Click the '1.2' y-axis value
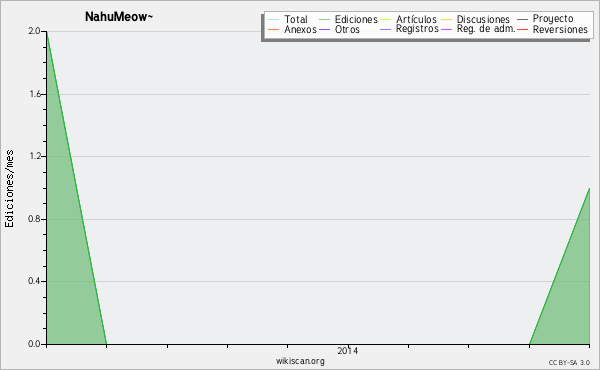This screenshot has height=370, width=600. tap(35, 156)
